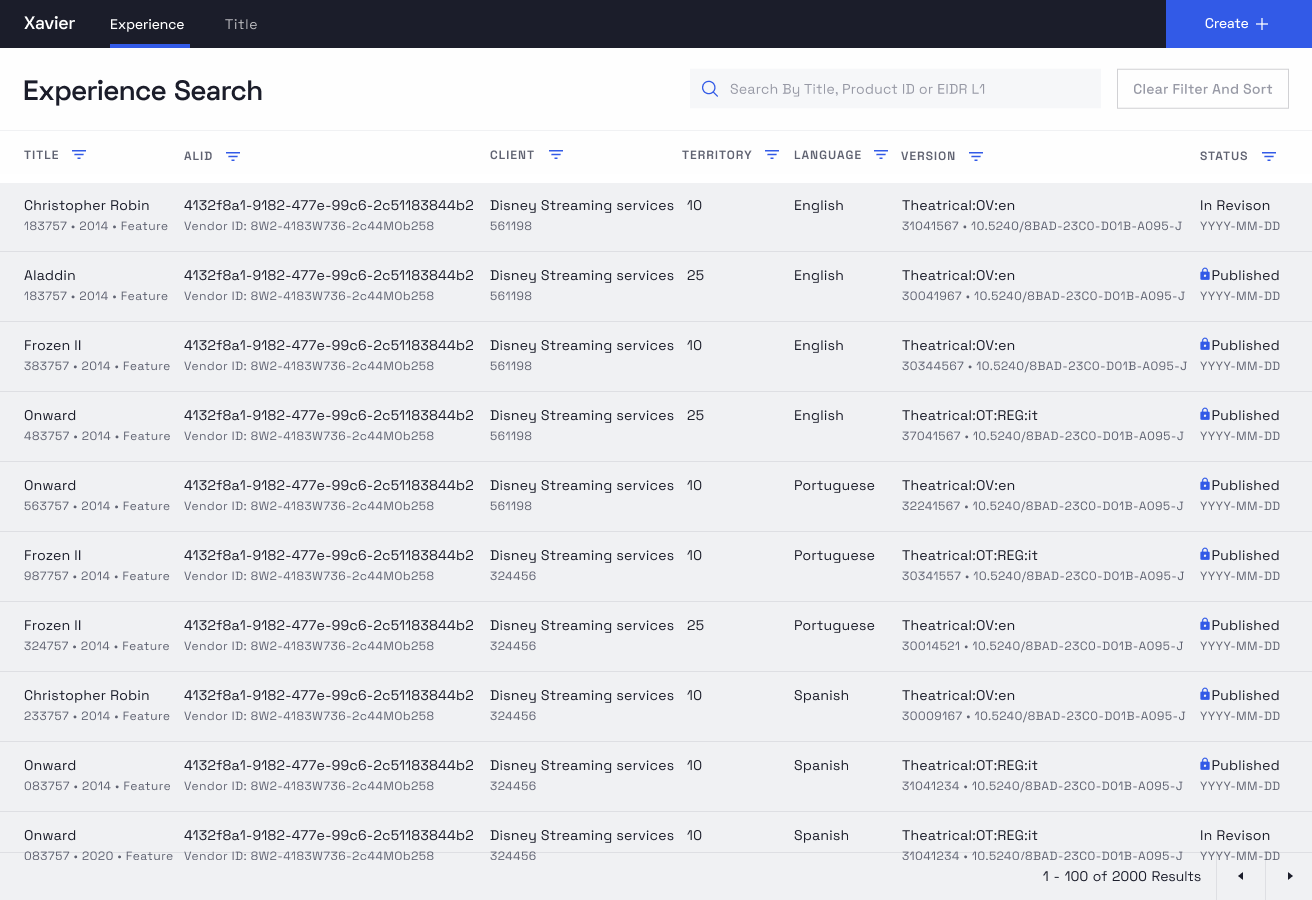Click 'In Revison' status on Christopher Robin 183757 row

[x=1235, y=205]
